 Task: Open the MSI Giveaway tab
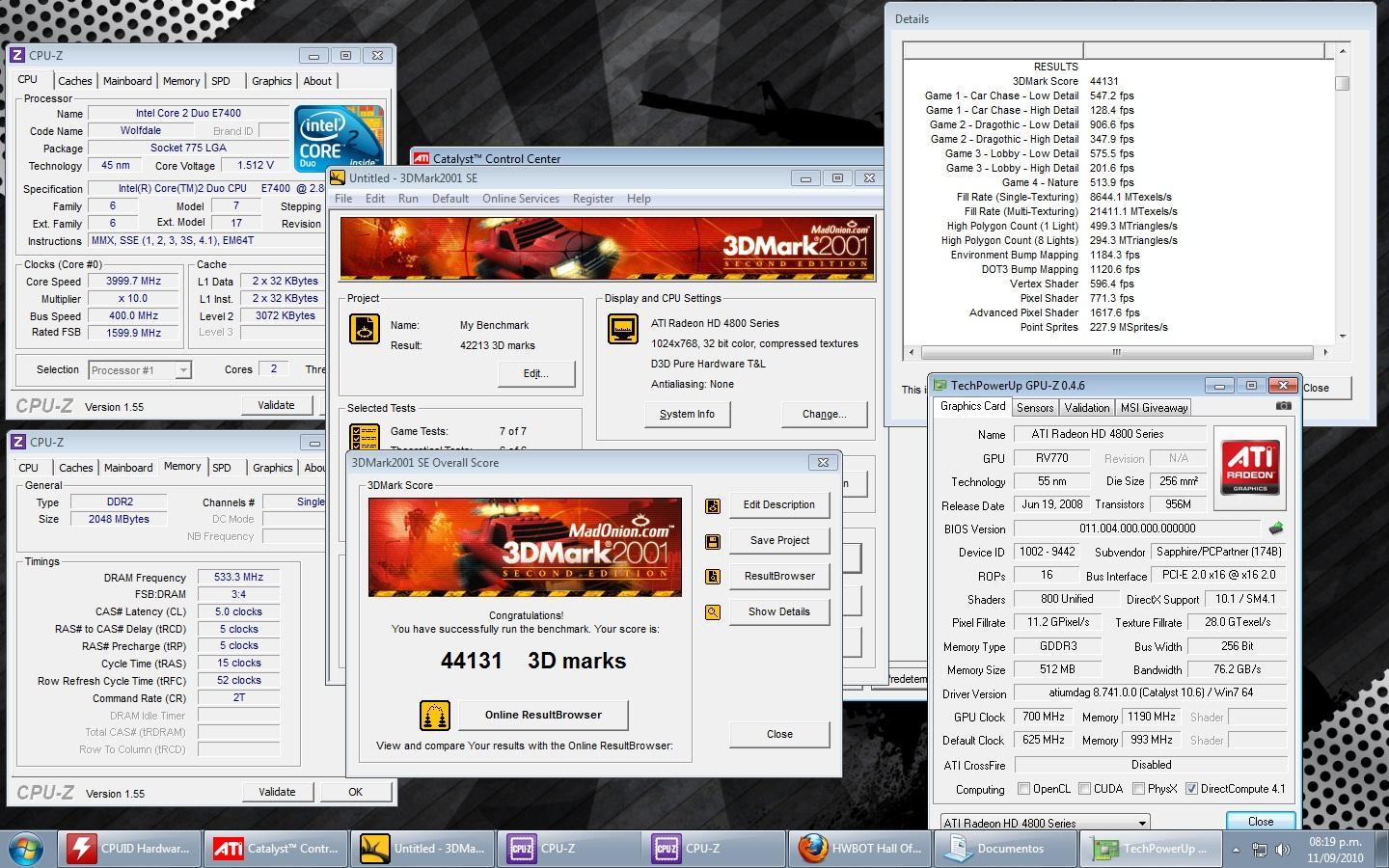tap(1154, 408)
